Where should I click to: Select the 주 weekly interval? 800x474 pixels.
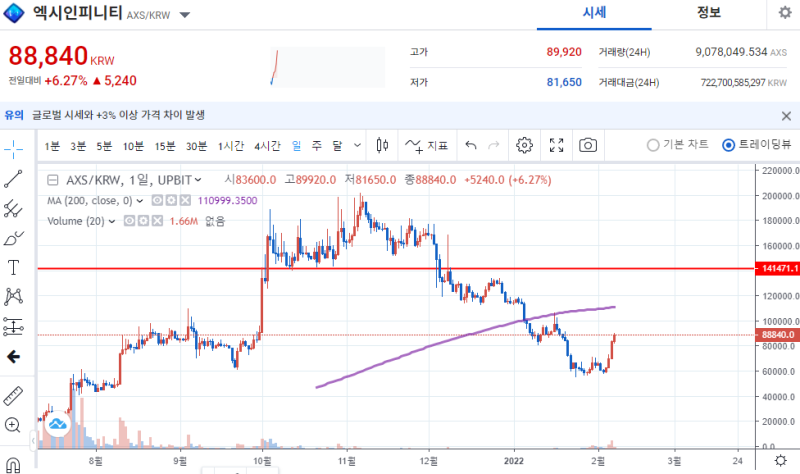[317, 146]
